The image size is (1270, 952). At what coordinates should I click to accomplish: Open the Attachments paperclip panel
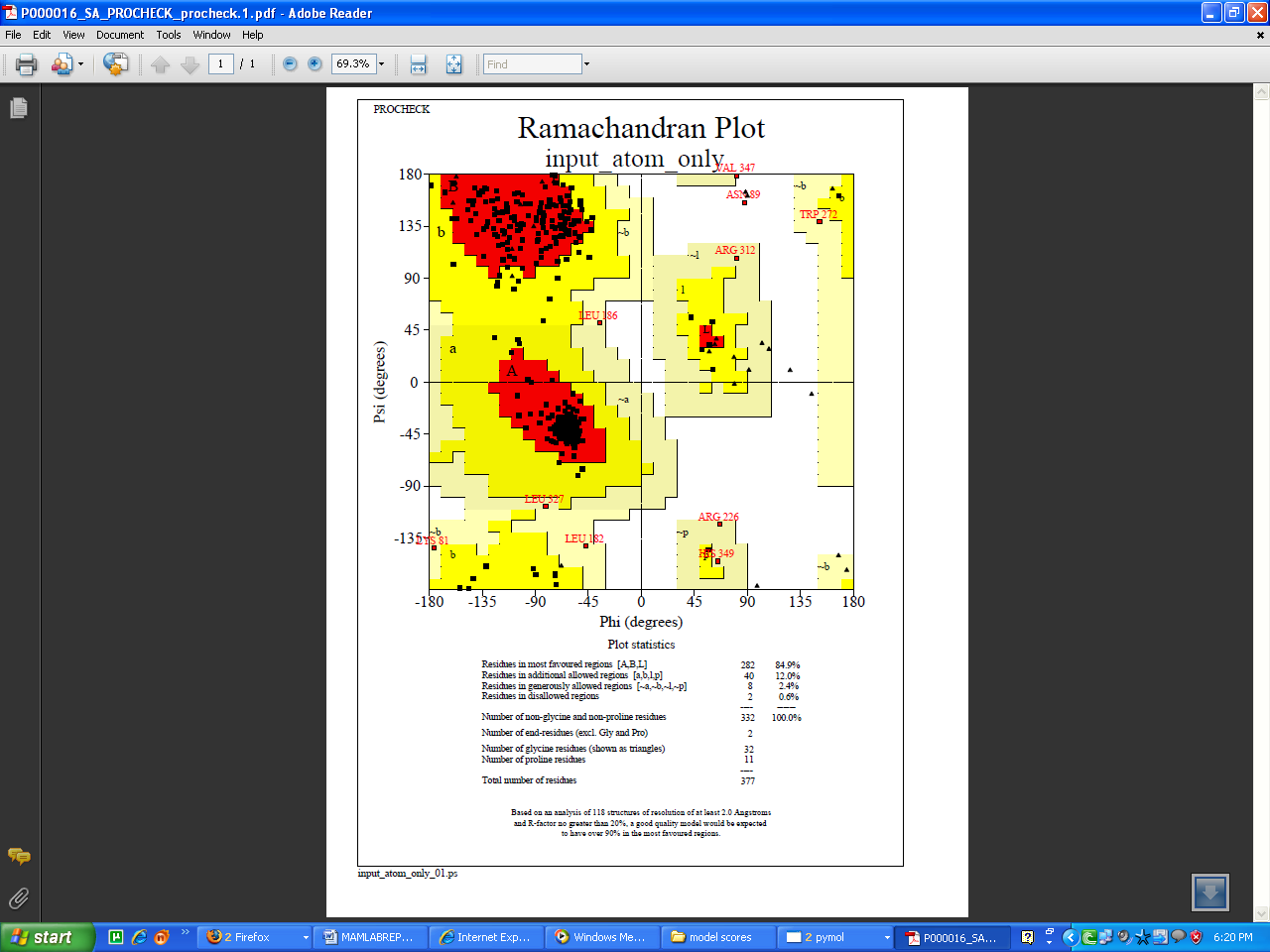(19, 898)
